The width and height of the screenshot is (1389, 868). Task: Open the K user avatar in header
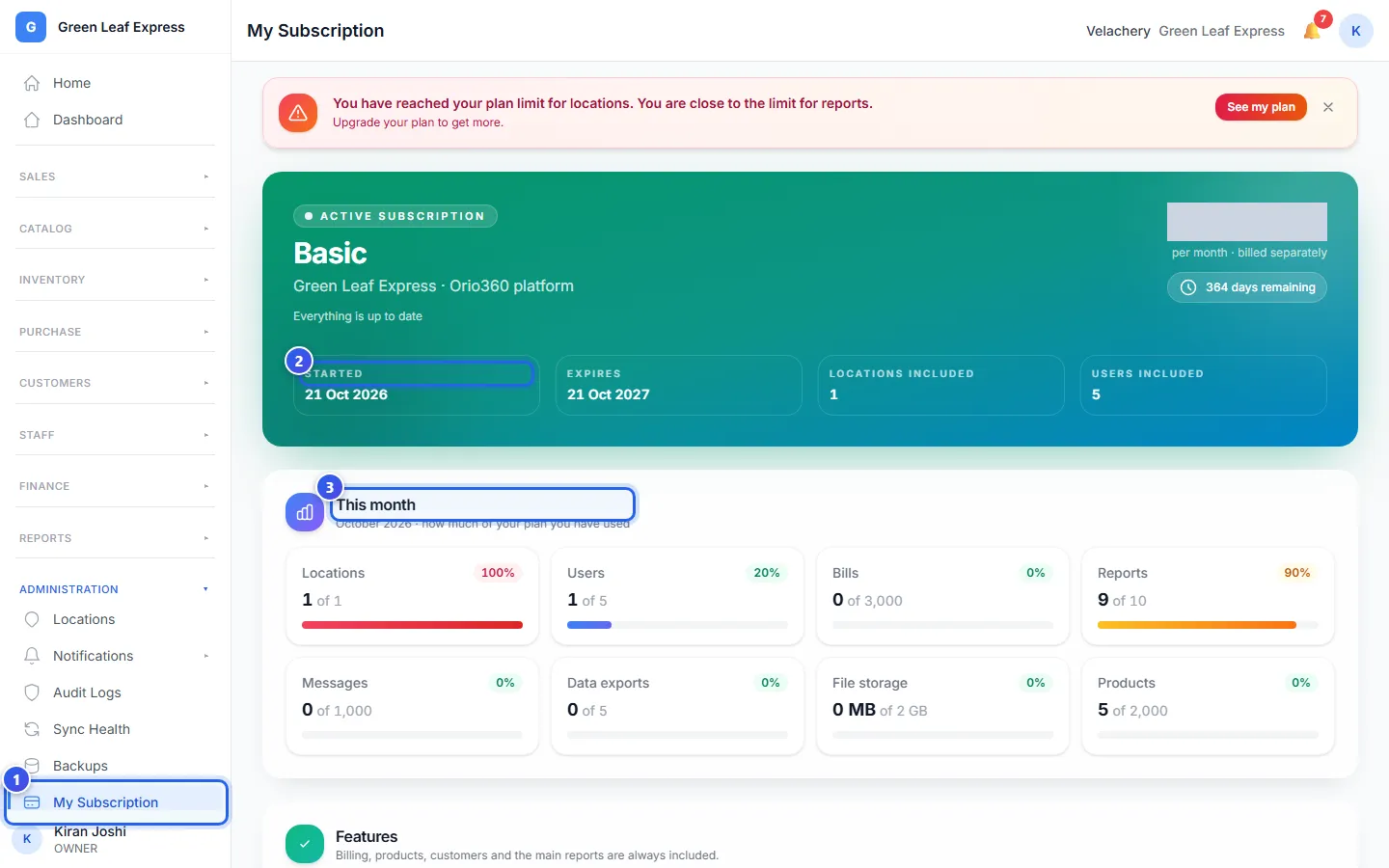tap(1356, 31)
